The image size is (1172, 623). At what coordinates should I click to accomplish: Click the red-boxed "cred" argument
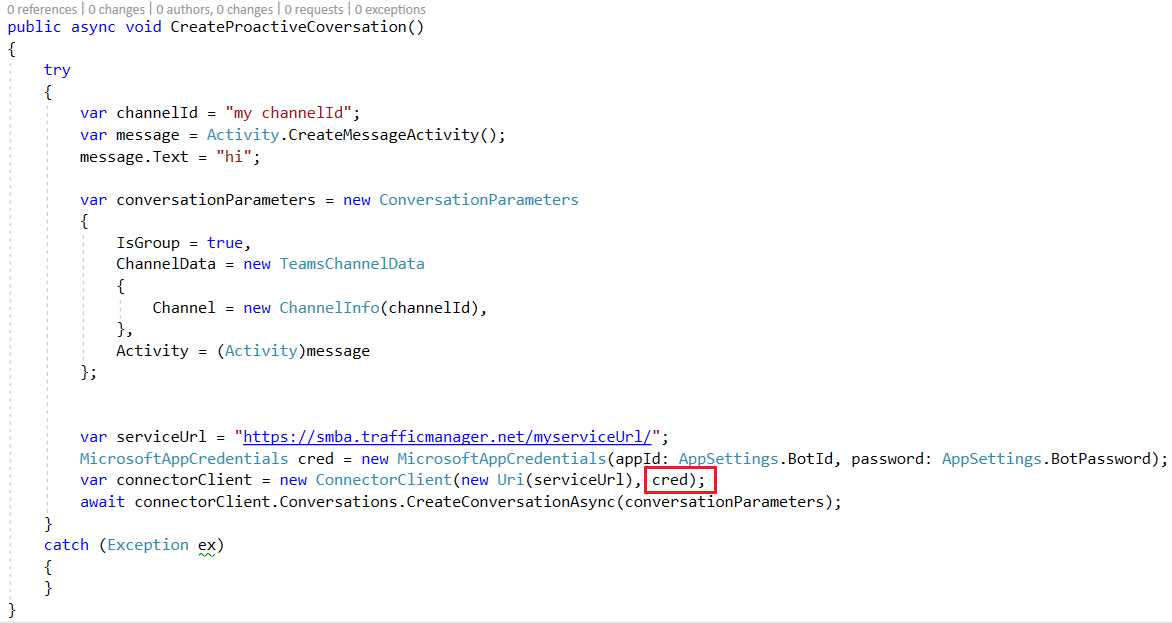(679, 479)
